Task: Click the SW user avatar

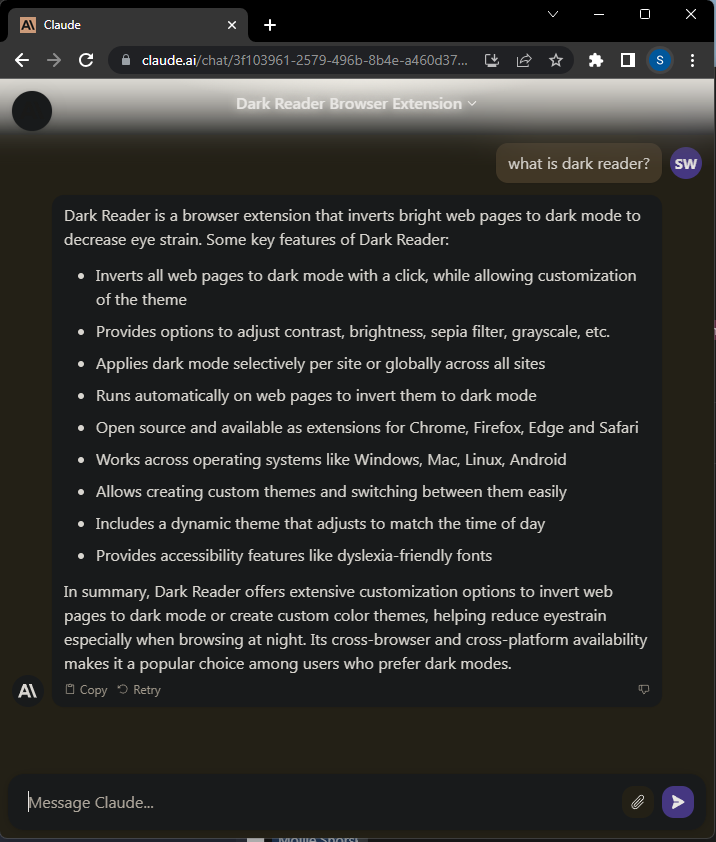Action: tap(685, 163)
